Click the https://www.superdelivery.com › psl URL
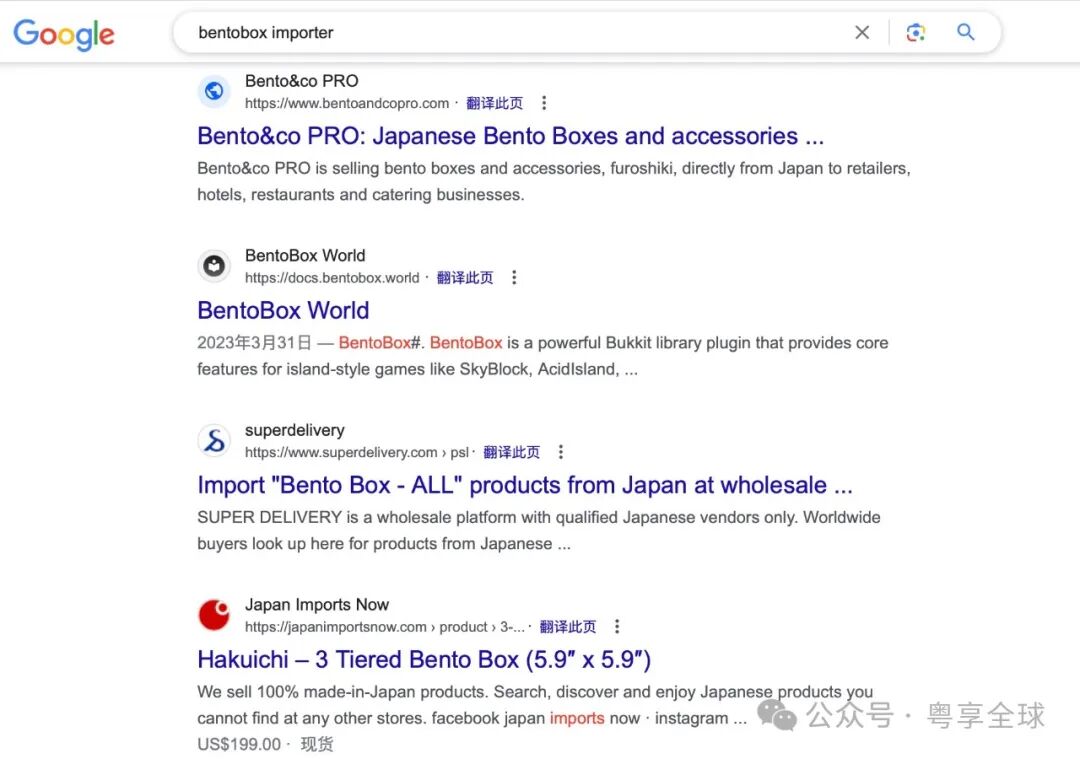 357,452
